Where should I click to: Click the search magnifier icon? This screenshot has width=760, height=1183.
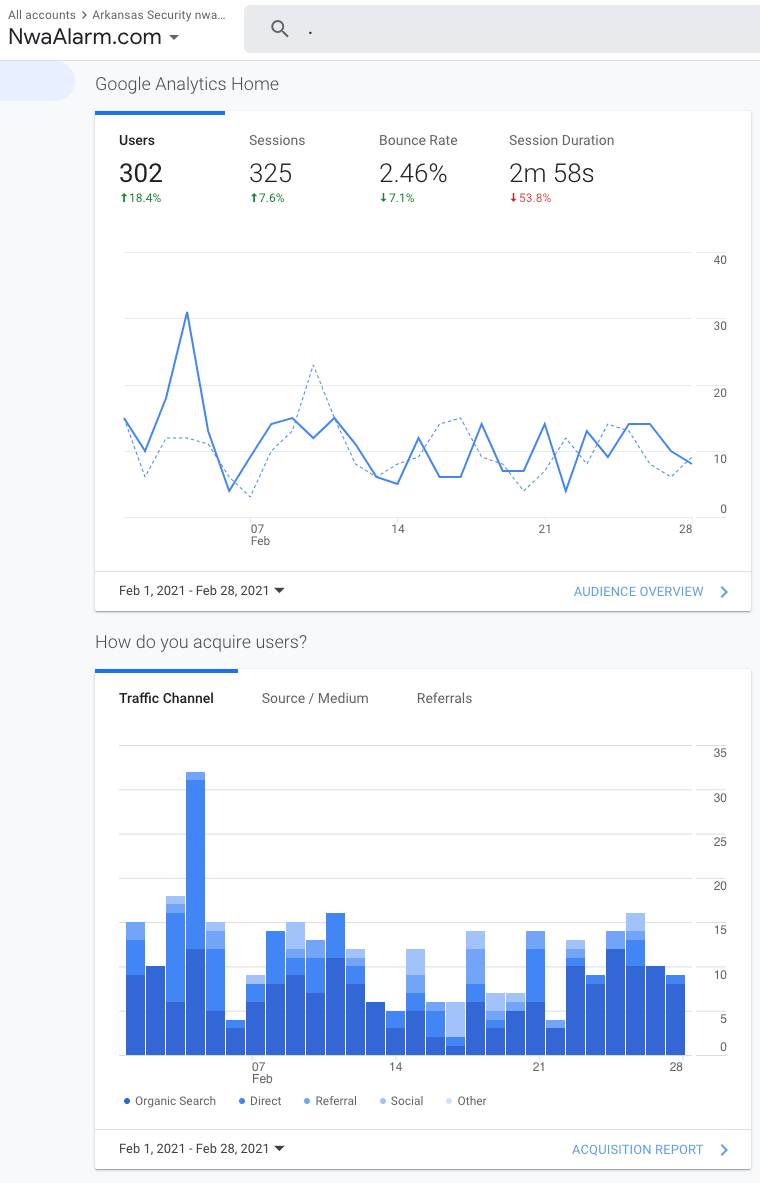coord(280,29)
